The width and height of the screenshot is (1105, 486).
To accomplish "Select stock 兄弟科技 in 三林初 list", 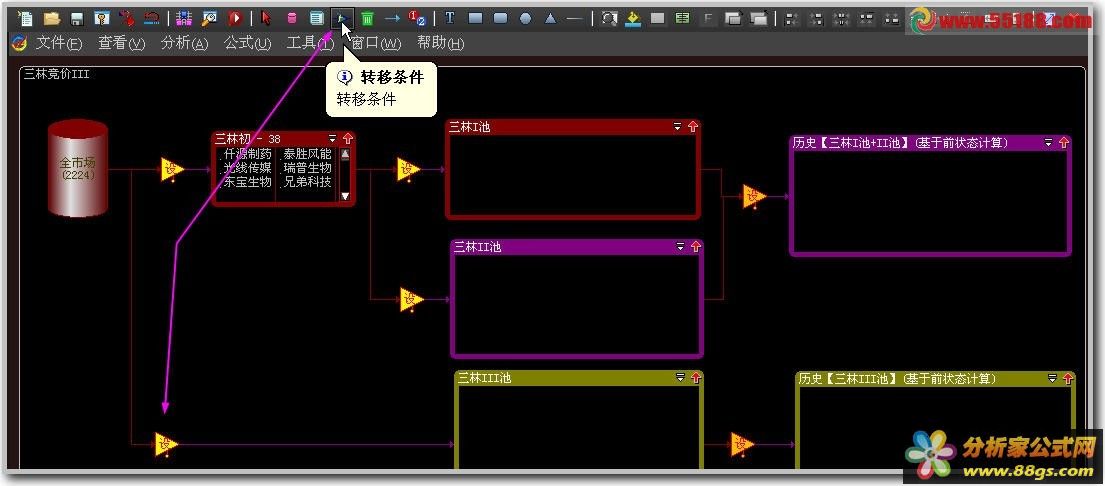I will tap(307, 182).
